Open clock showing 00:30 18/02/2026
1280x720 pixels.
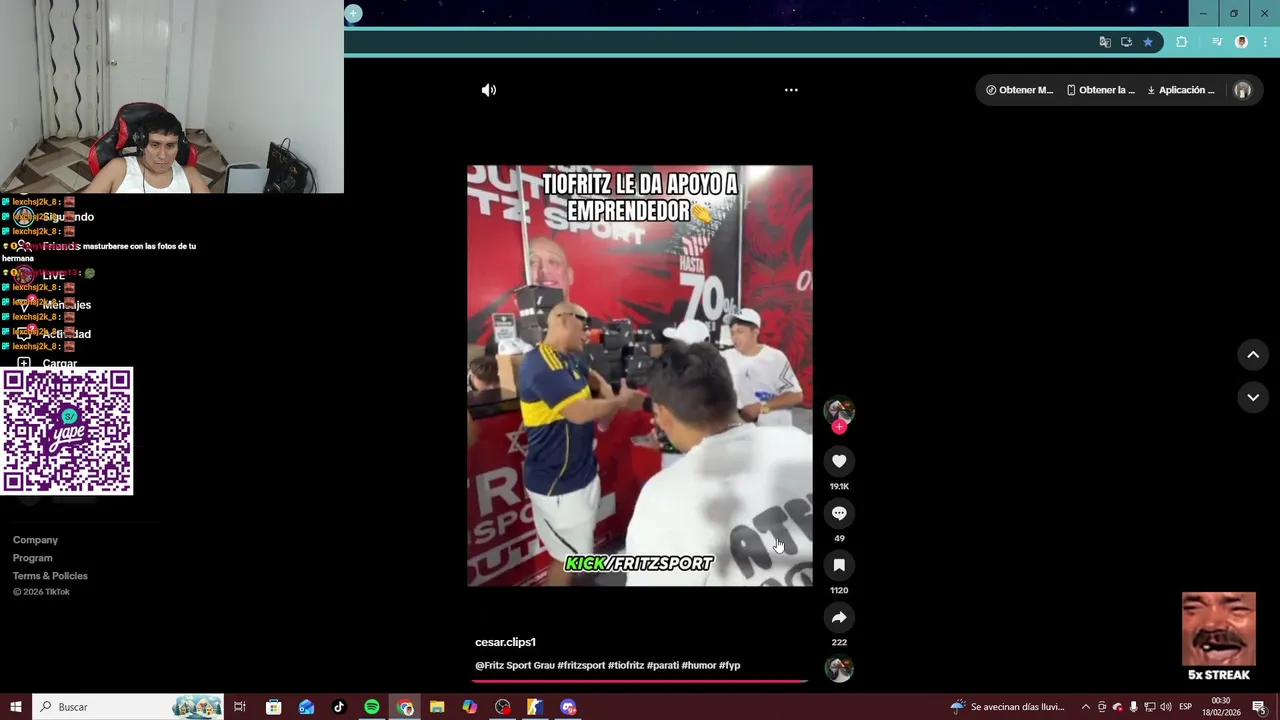1221,707
